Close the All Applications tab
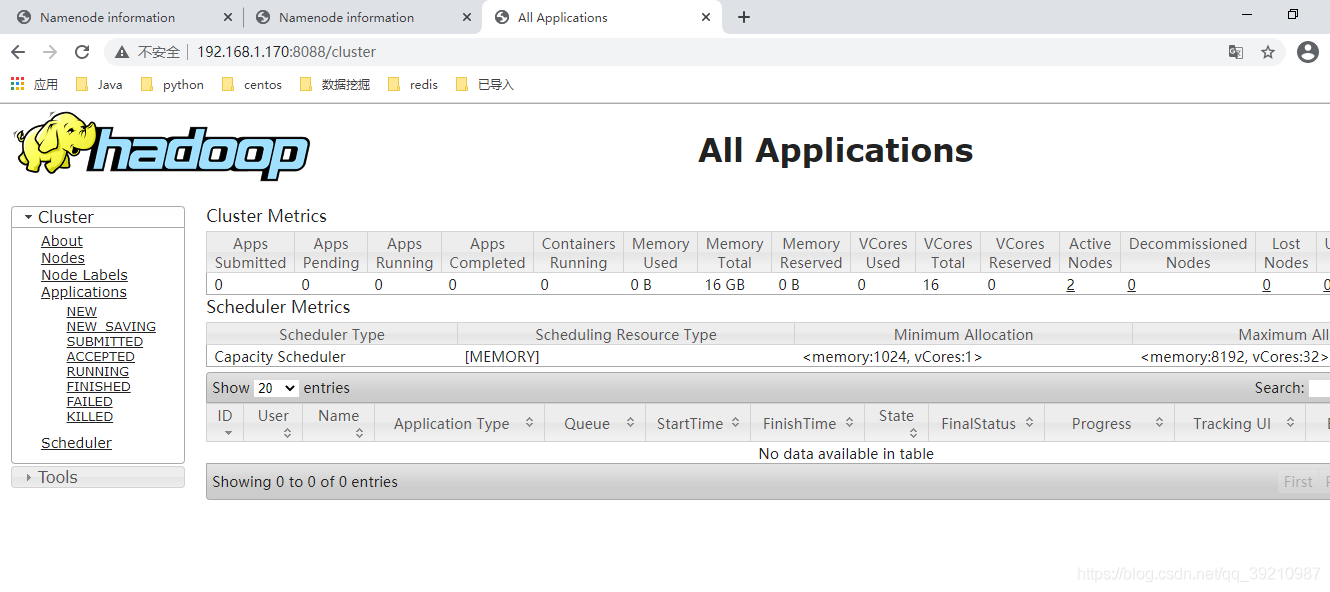 [x=706, y=17]
